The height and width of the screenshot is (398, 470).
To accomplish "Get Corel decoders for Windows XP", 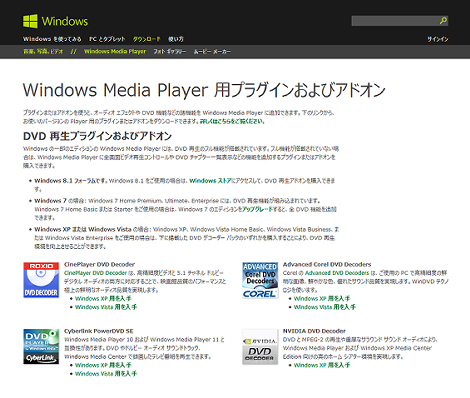I will pos(322,298).
